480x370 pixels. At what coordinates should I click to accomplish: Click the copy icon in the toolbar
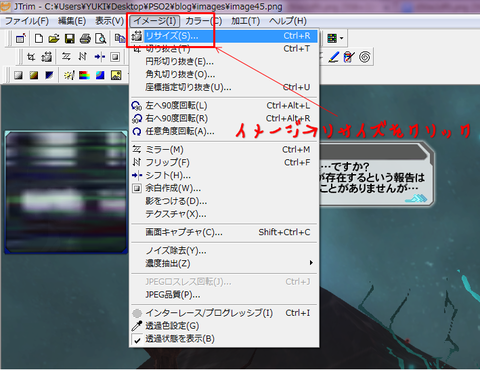(119, 38)
